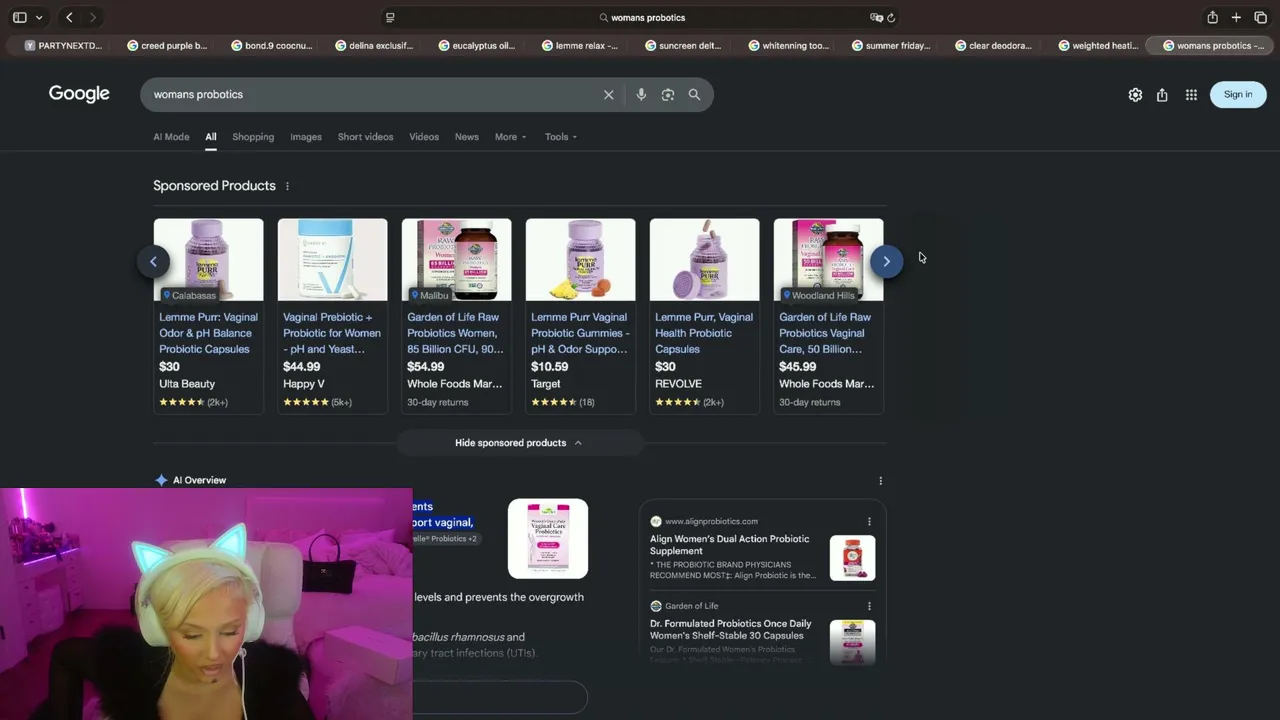Screen dimensions: 1280x720
Task: Open the Google apps grid
Action: pyautogui.click(x=1191, y=95)
